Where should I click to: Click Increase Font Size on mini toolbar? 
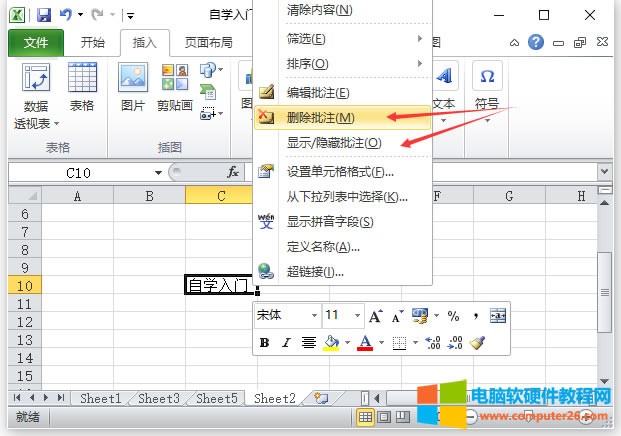pos(375,316)
